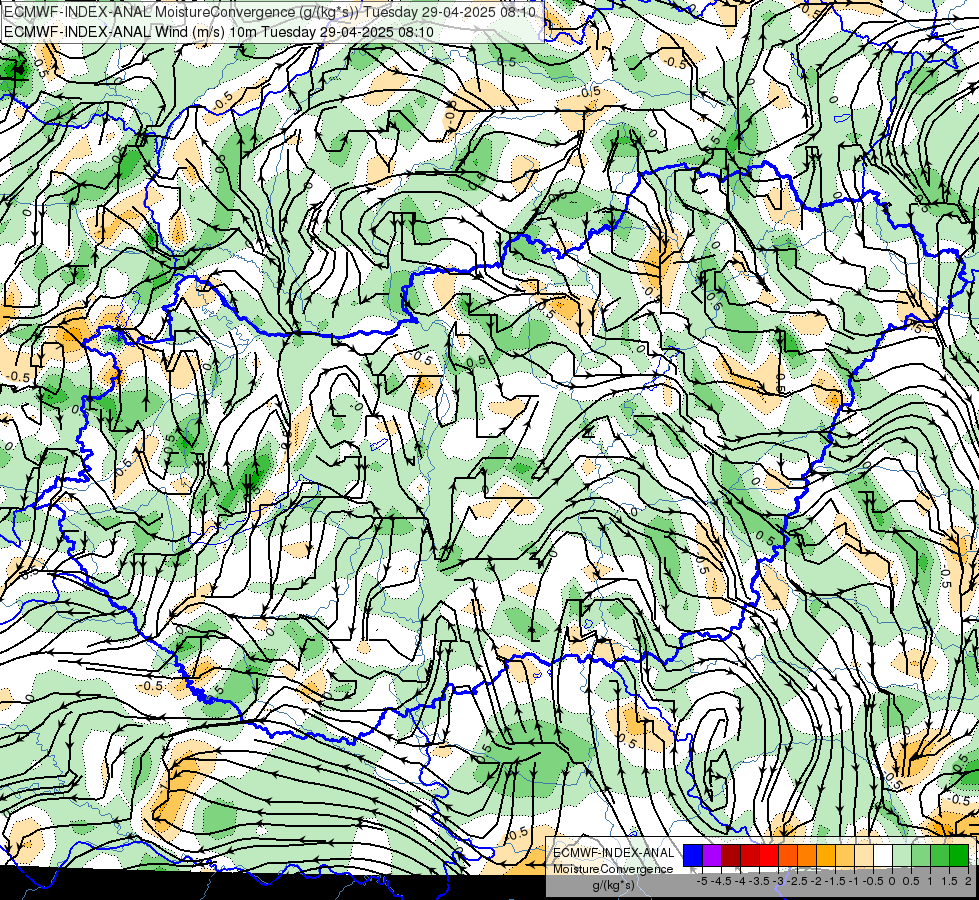Click the 'Wind (m/s) 10m' title line

[219, 32]
